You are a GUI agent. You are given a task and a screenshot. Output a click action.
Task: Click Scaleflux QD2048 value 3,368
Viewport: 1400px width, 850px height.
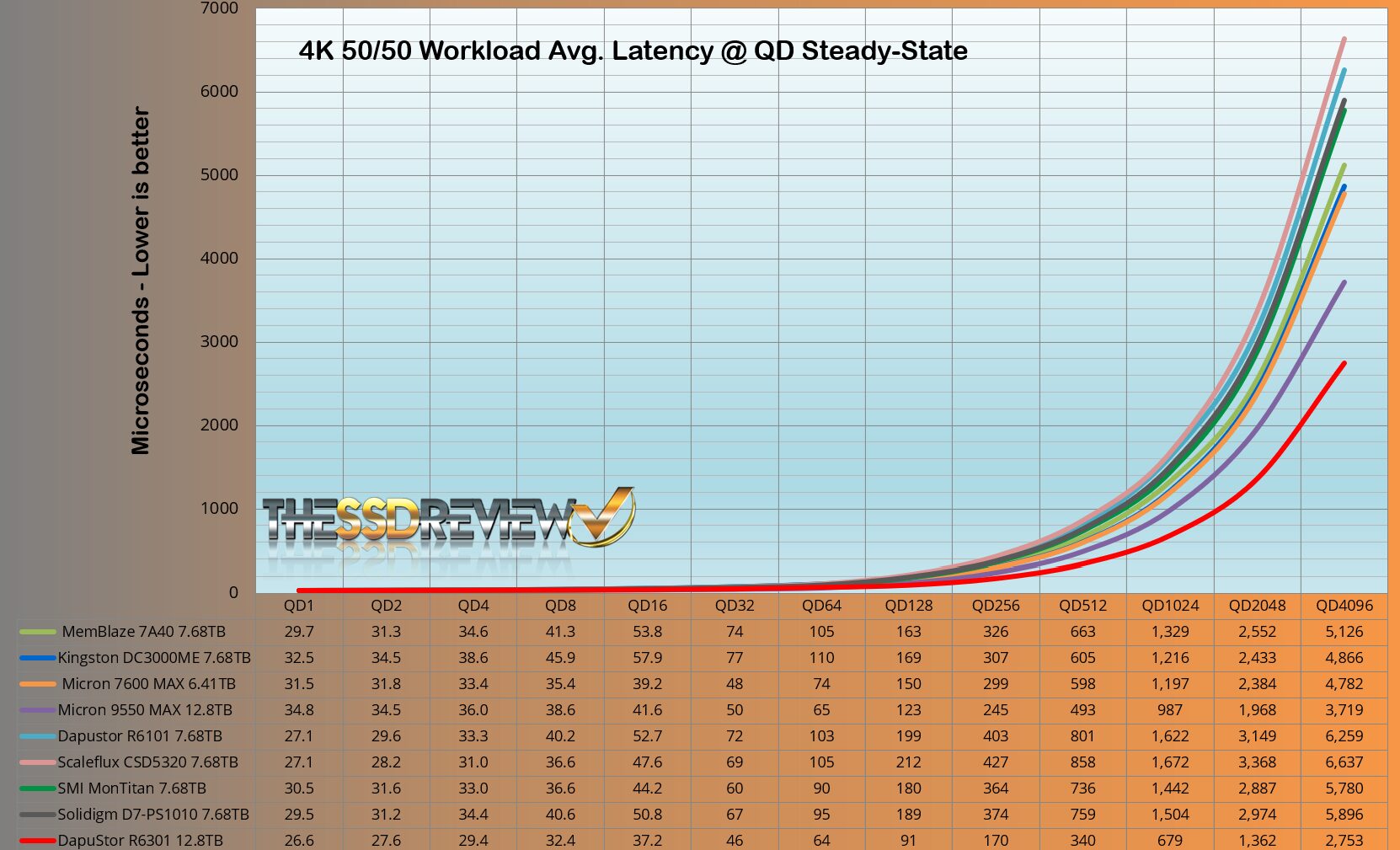(1257, 762)
